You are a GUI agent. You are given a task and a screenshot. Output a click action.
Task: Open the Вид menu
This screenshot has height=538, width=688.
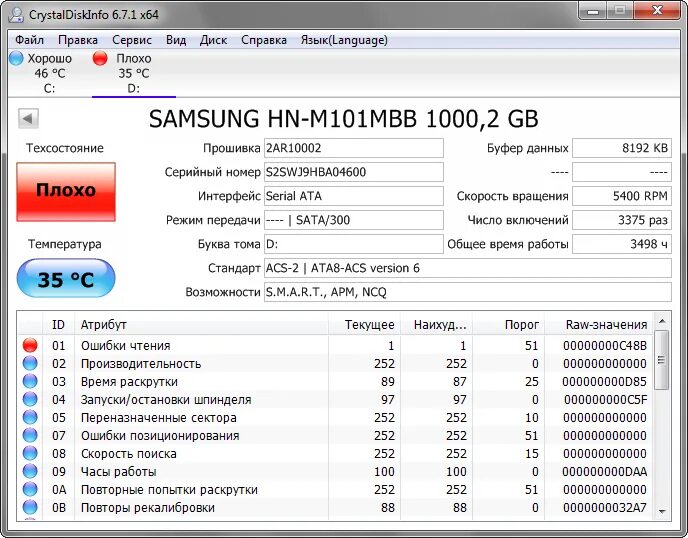[176, 40]
